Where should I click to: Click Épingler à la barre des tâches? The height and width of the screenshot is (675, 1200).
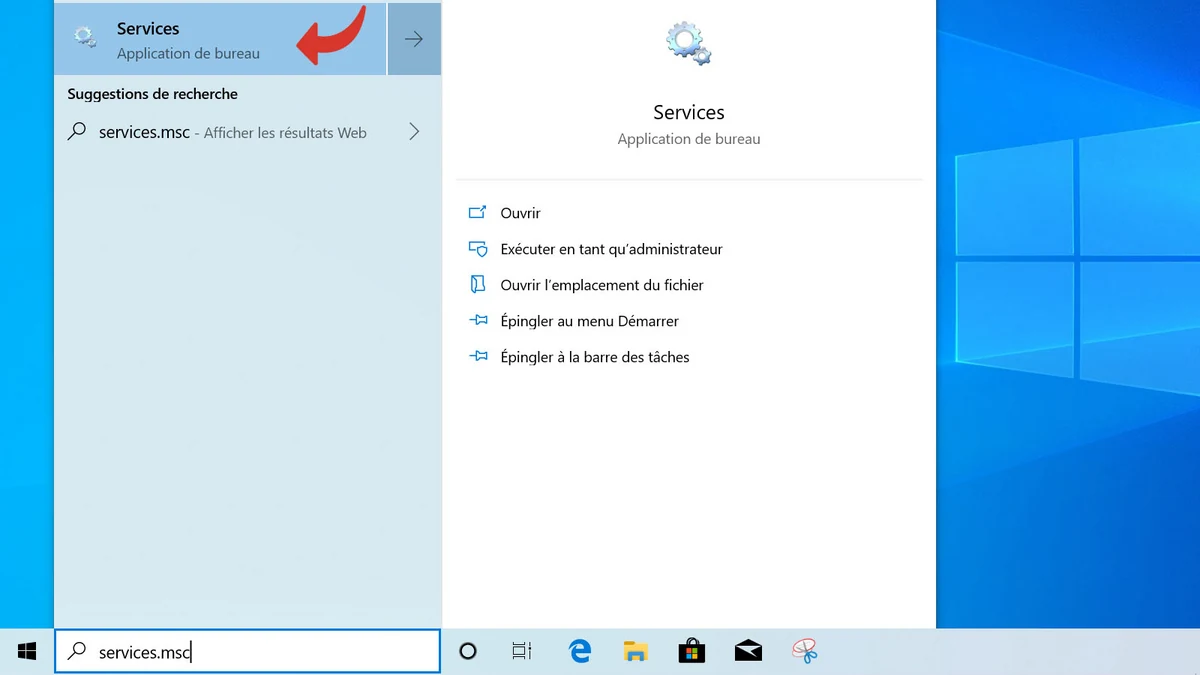coord(595,357)
